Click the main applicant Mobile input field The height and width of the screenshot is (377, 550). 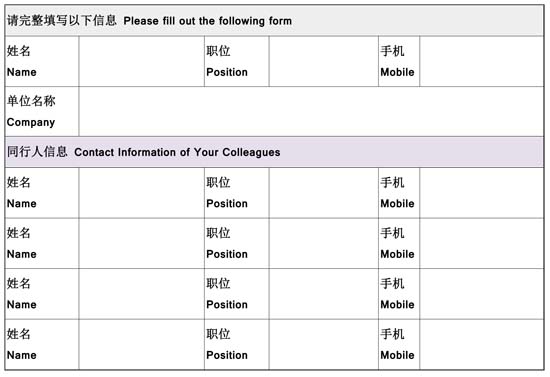pos(482,61)
